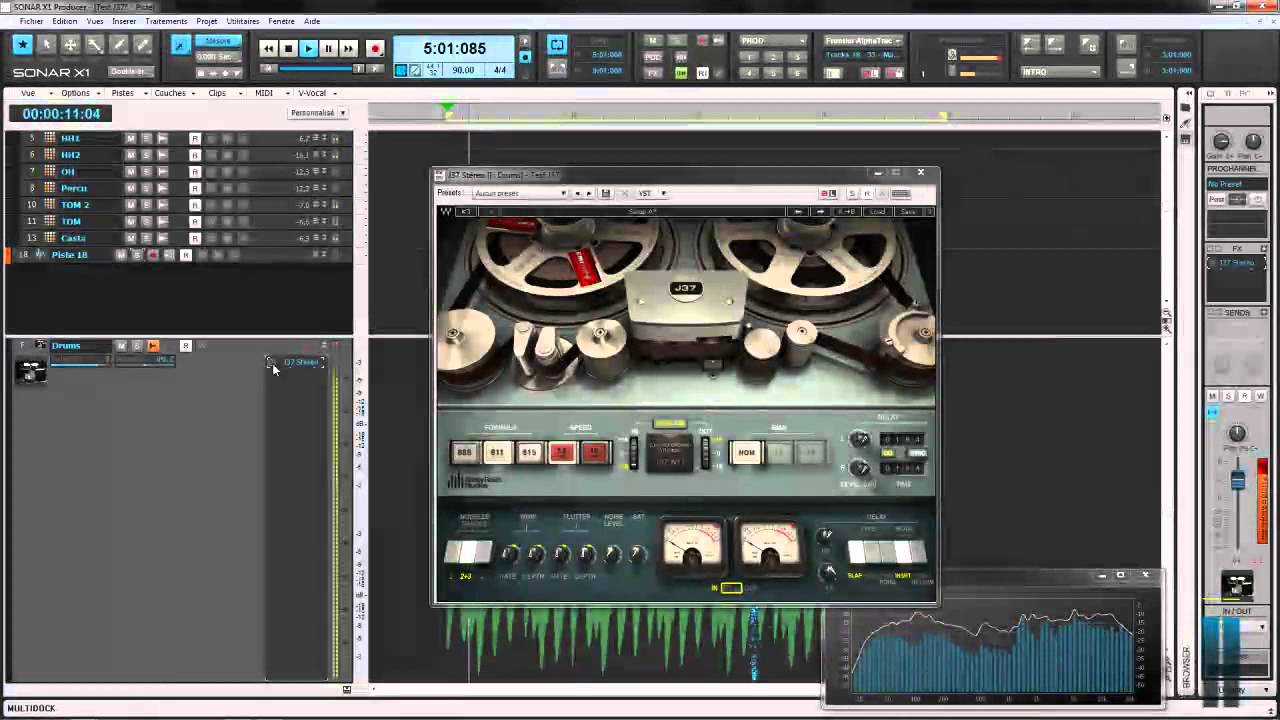Screen dimensions: 1280x720
Task: Mute the HH1 track
Action: click(x=130, y=138)
